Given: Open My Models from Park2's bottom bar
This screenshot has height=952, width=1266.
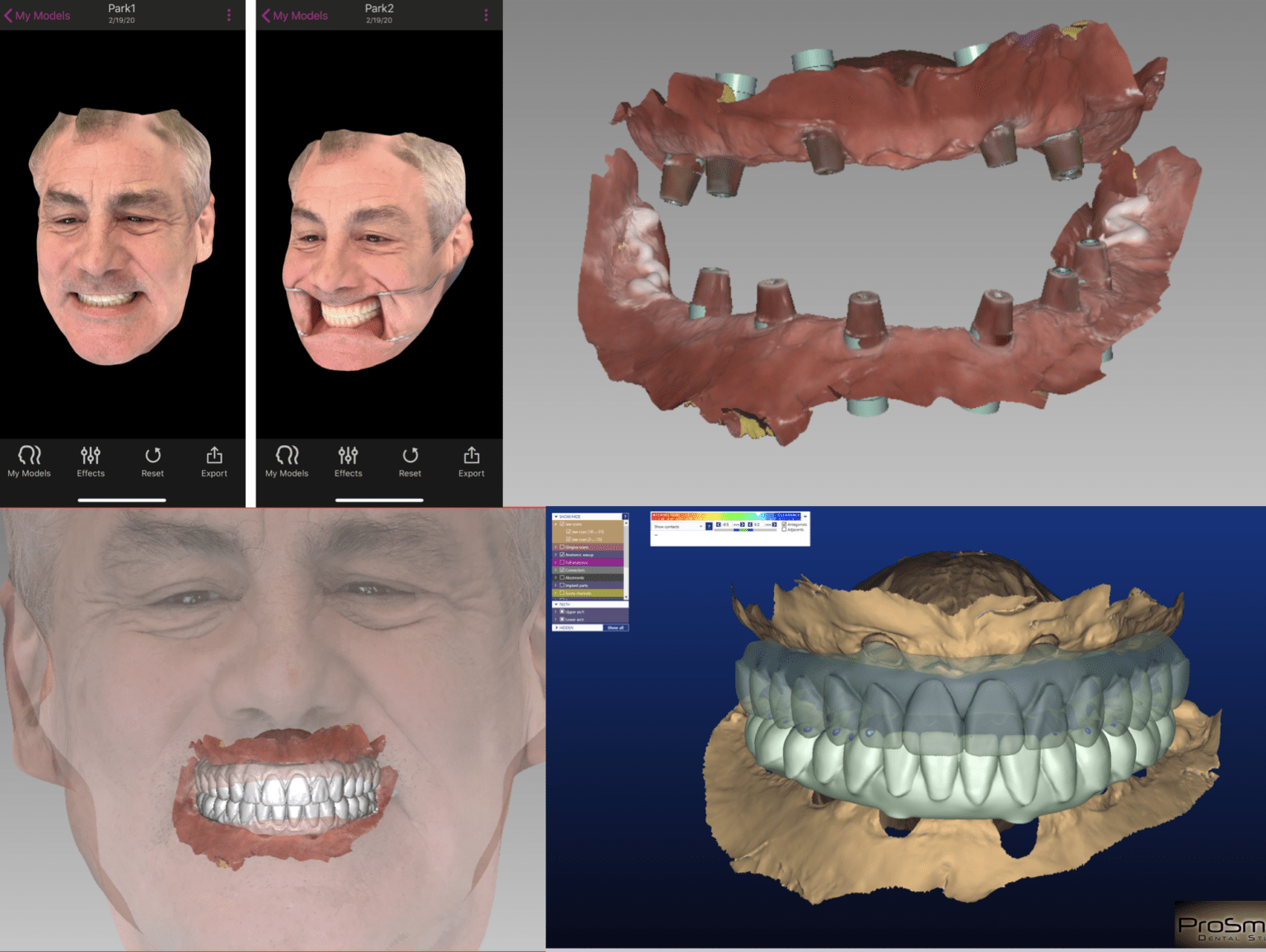Looking at the screenshot, I should (x=287, y=460).
